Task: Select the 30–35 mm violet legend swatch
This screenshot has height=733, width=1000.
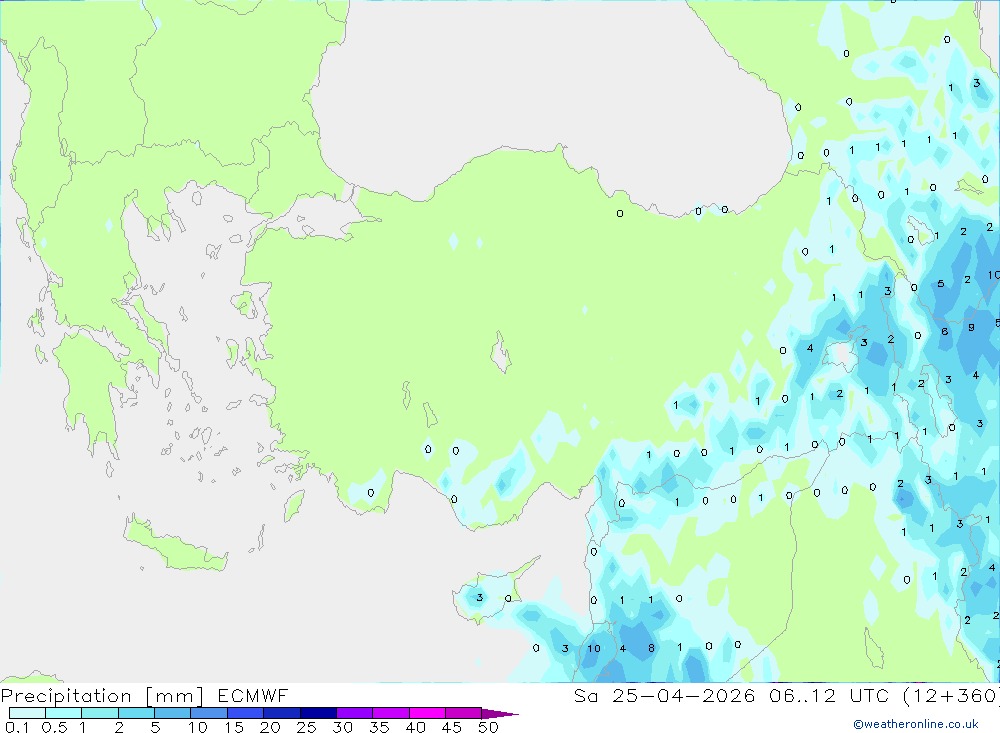Action: 354,713
